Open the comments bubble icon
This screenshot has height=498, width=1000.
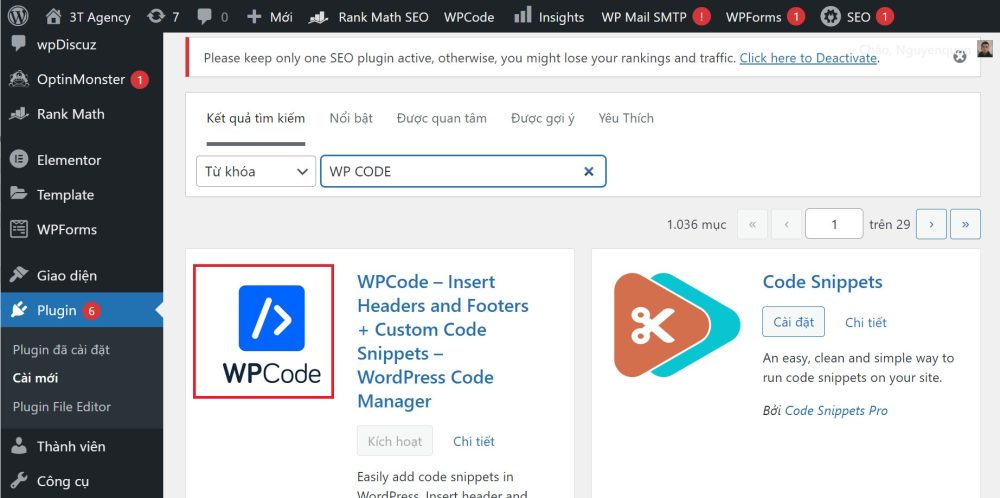[205, 17]
